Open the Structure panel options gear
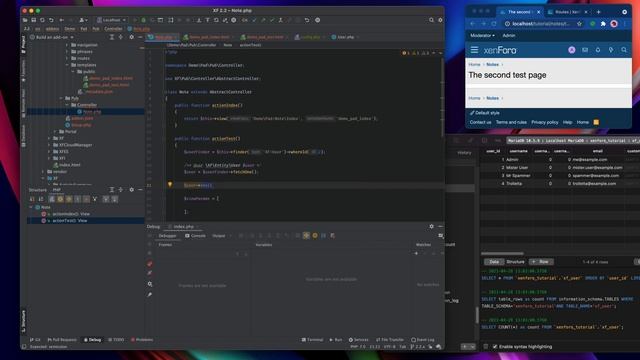Image resolution: width=640 pixels, height=360 pixels. coord(131,190)
